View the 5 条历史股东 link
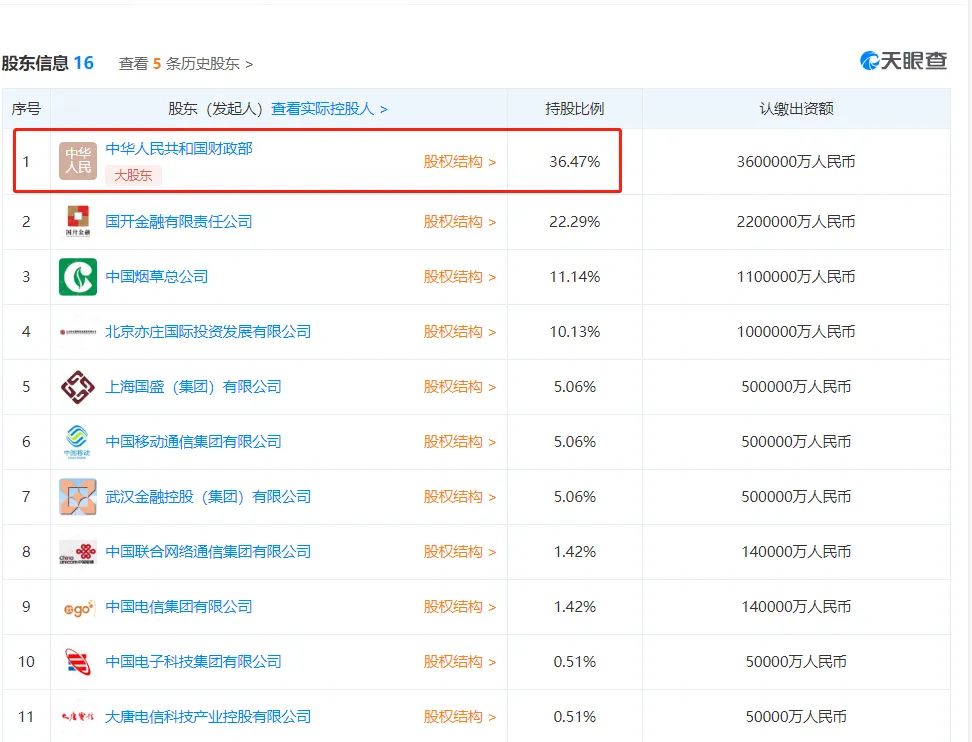The image size is (972, 742). click(186, 64)
